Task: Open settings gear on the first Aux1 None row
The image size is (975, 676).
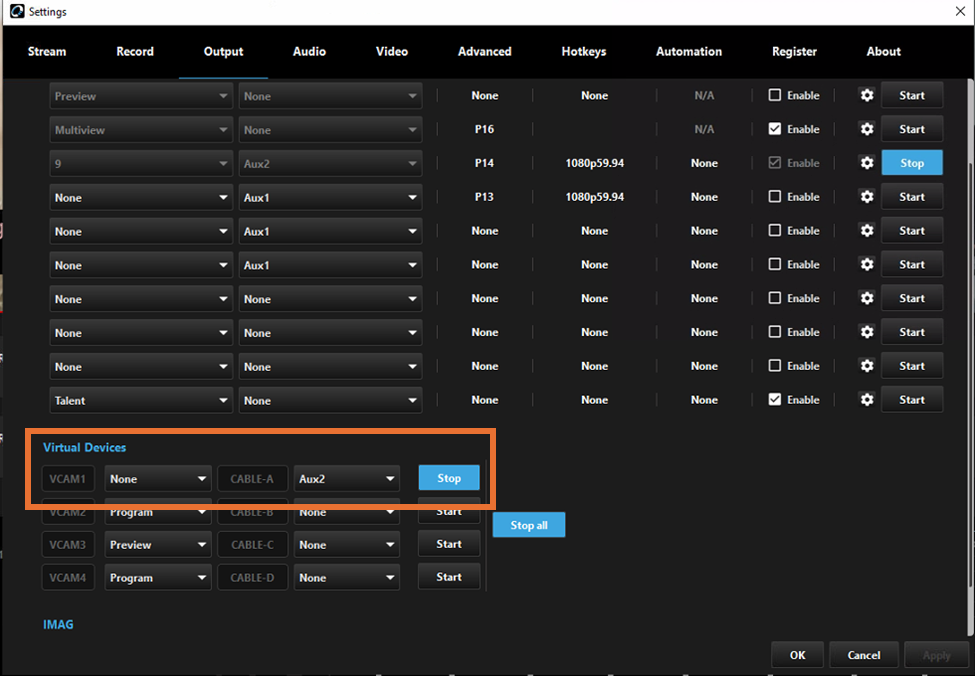Action: click(x=866, y=231)
